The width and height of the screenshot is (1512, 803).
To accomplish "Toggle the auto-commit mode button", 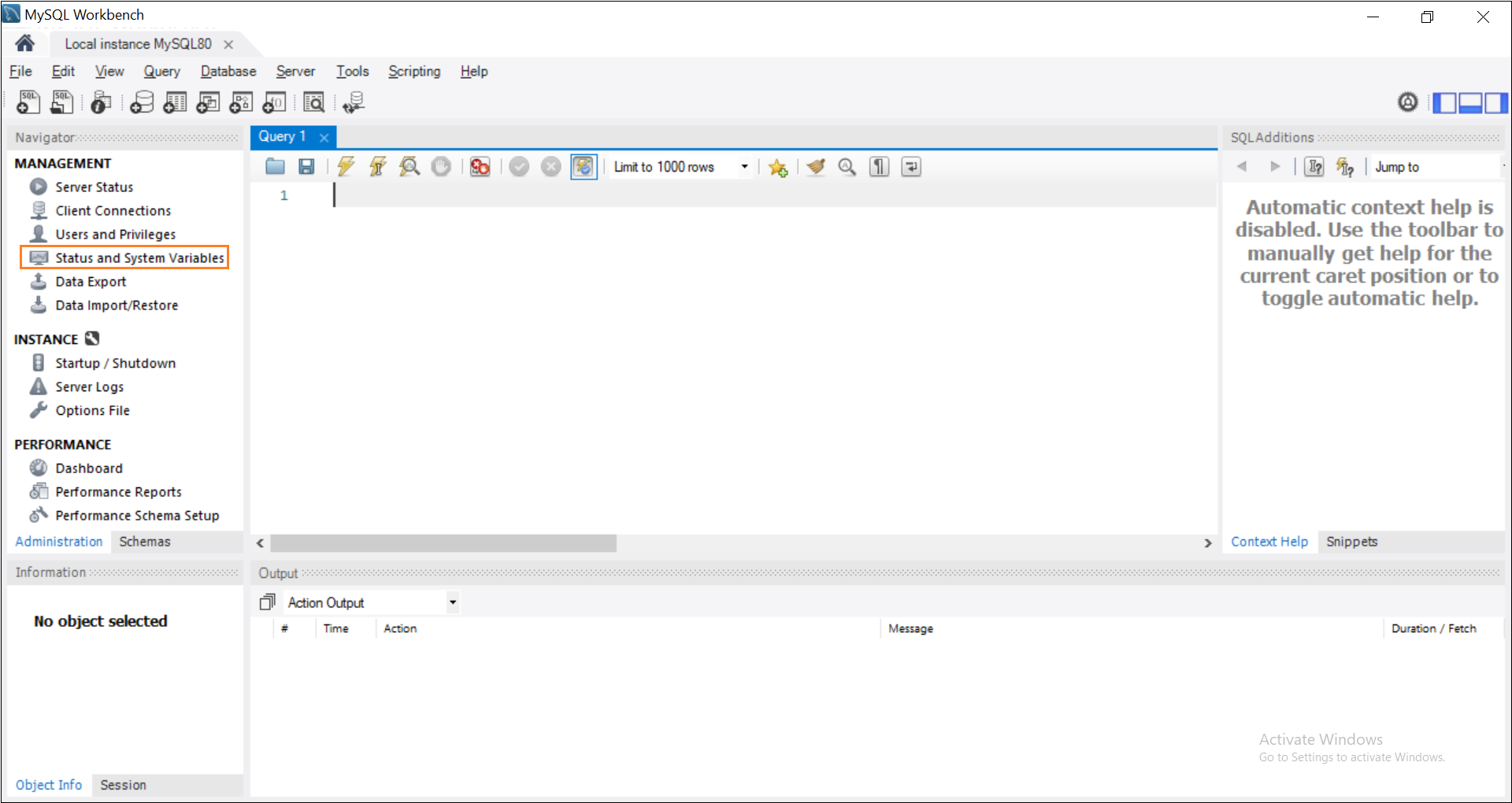I will [x=584, y=167].
